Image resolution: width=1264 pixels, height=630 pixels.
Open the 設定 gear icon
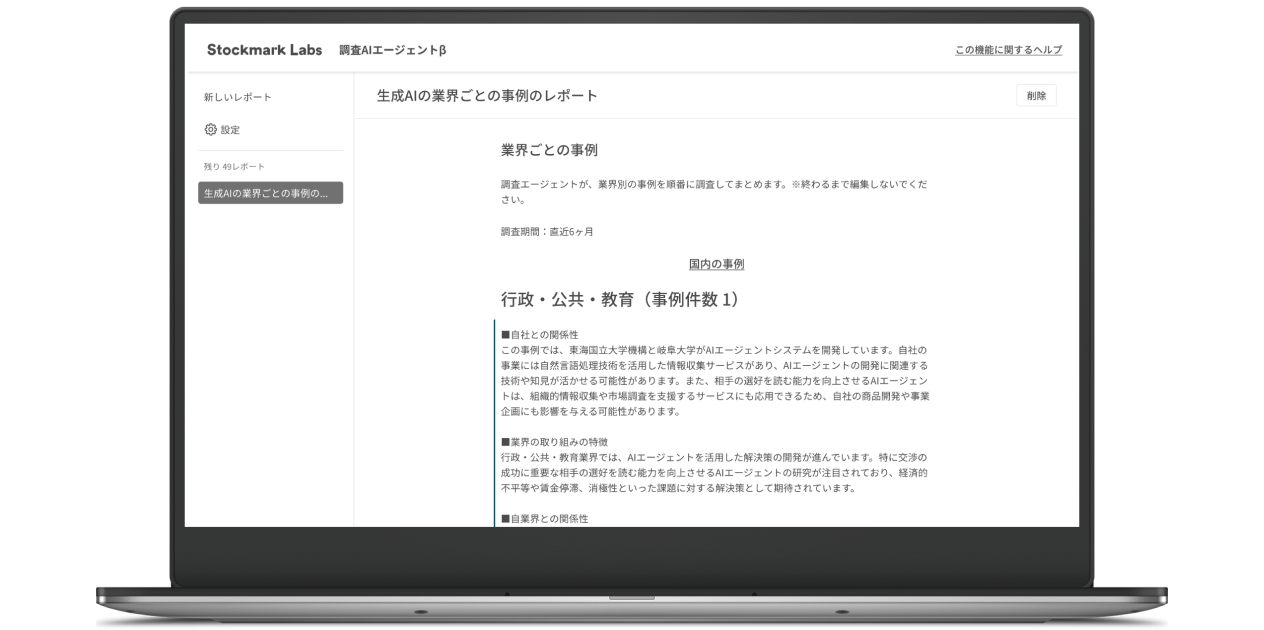pyautogui.click(x=210, y=129)
